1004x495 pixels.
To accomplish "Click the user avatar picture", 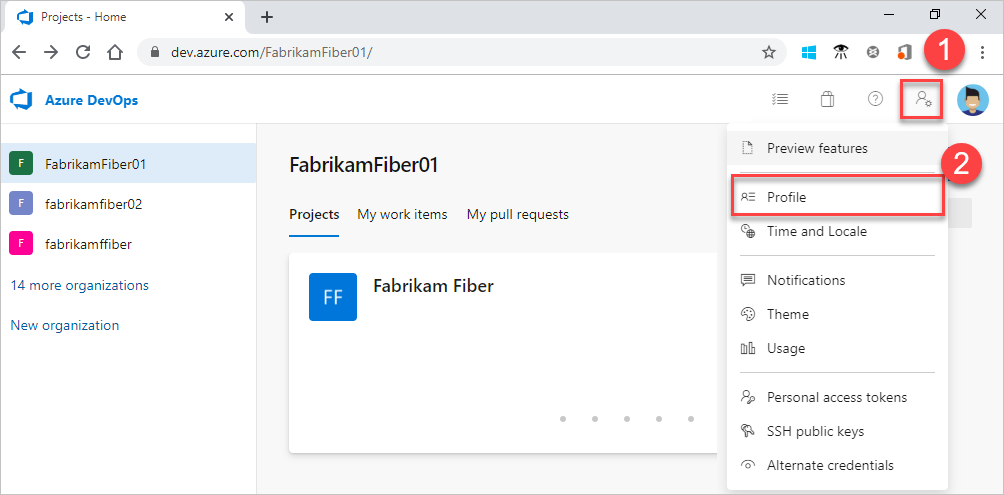I will pos(972,99).
